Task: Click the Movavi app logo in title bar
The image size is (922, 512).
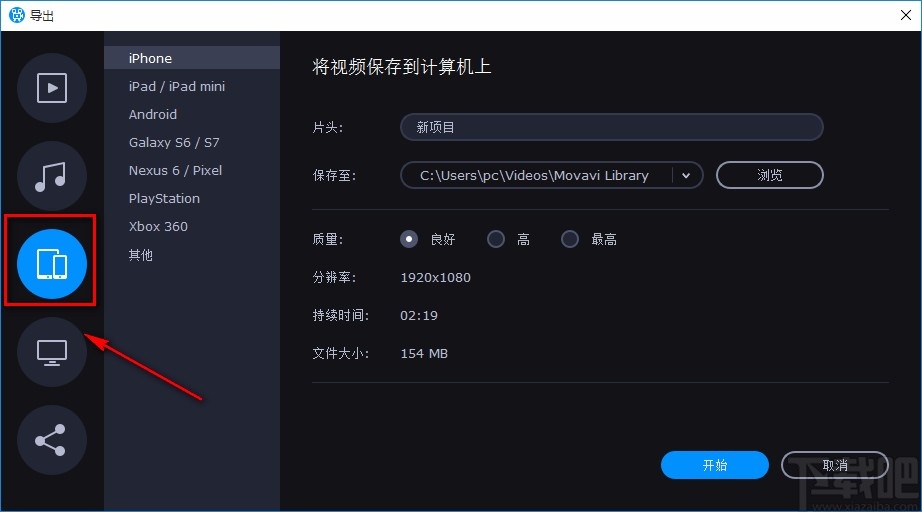Action: click(17, 15)
